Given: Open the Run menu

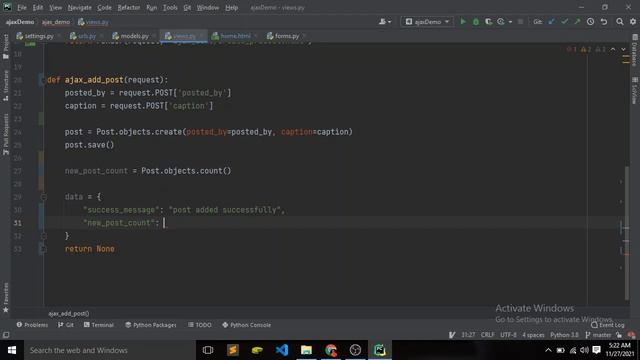Looking at the screenshot, I should [x=151, y=7].
